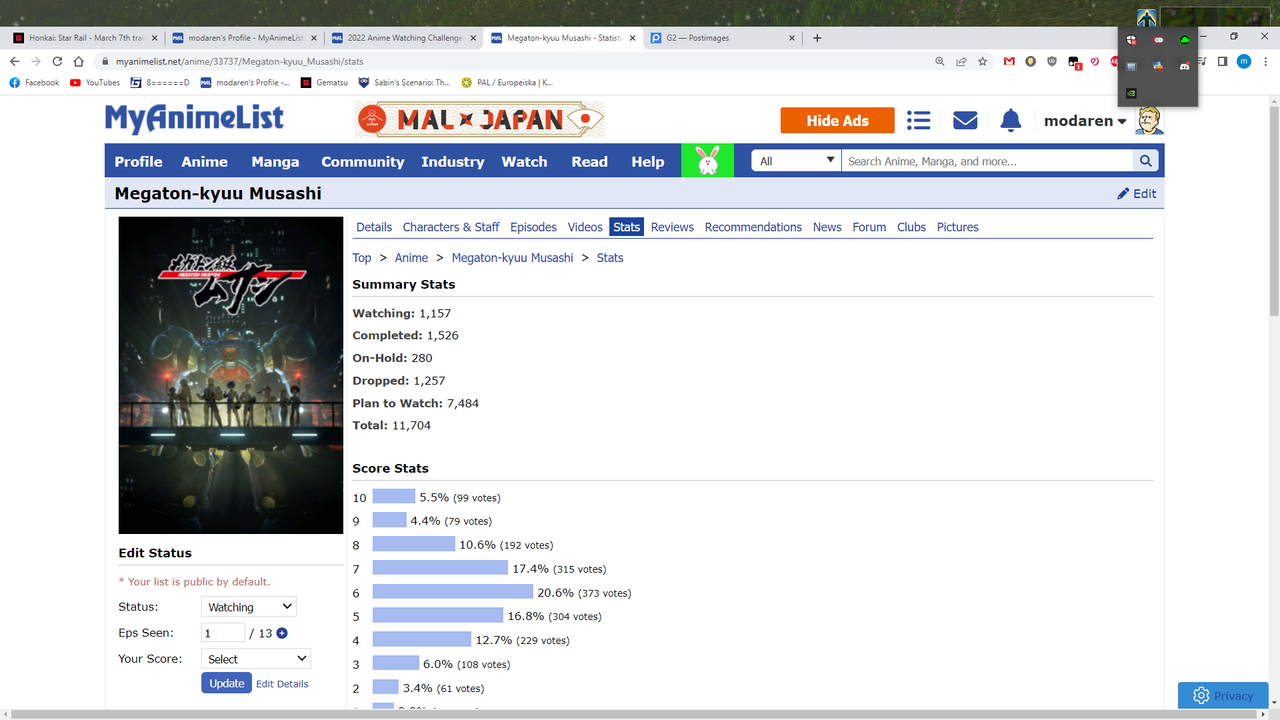Switch to the Recommendations tab

pyautogui.click(x=753, y=227)
